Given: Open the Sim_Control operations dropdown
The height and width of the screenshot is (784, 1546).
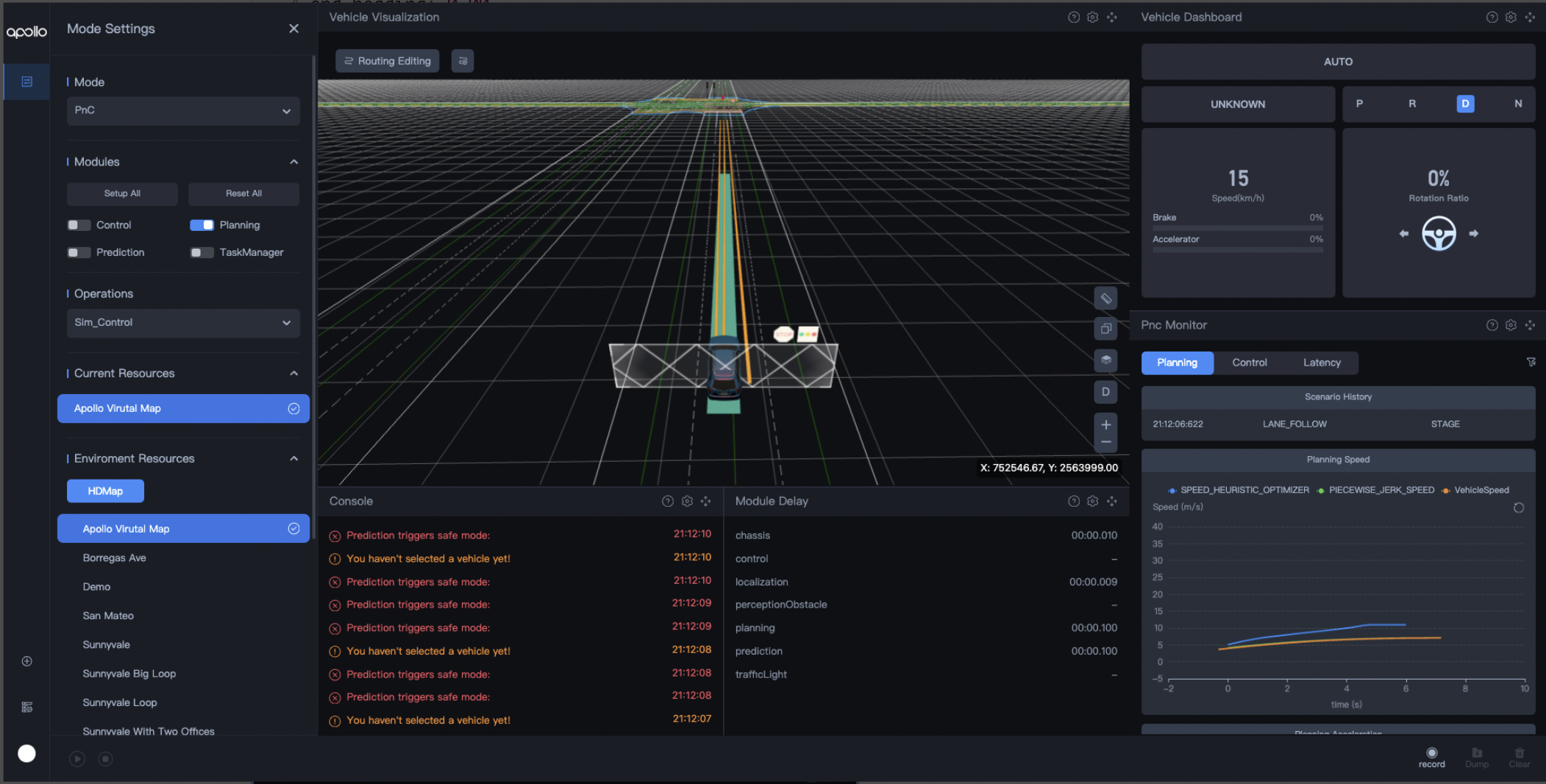Looking at the screenshot, I should coord(182,322).
